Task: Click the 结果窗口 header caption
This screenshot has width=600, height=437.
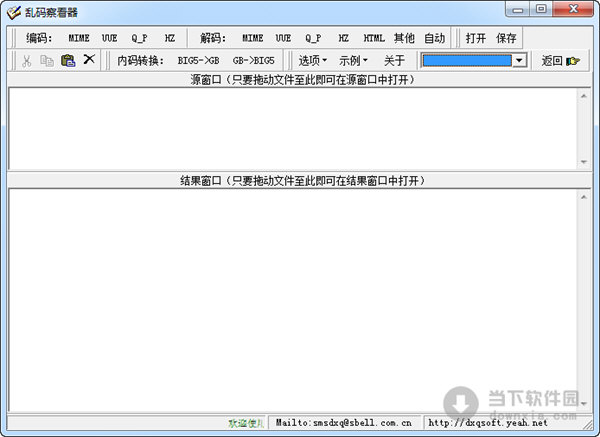Action: 302,180
